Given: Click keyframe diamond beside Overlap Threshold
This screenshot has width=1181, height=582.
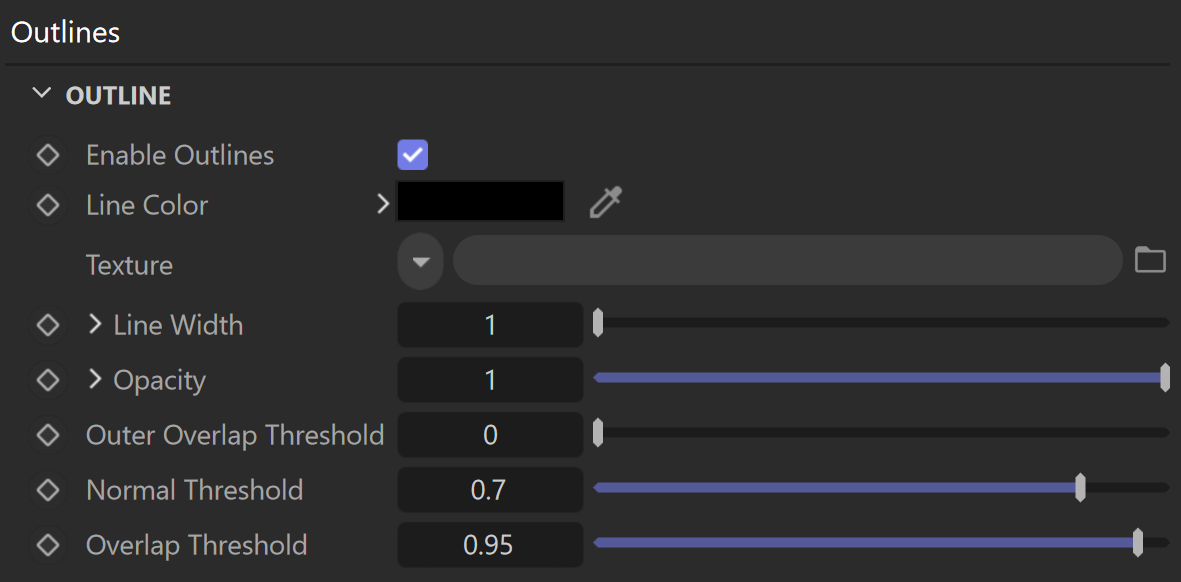Looking at the screenshot, I should tap(48, 545).
